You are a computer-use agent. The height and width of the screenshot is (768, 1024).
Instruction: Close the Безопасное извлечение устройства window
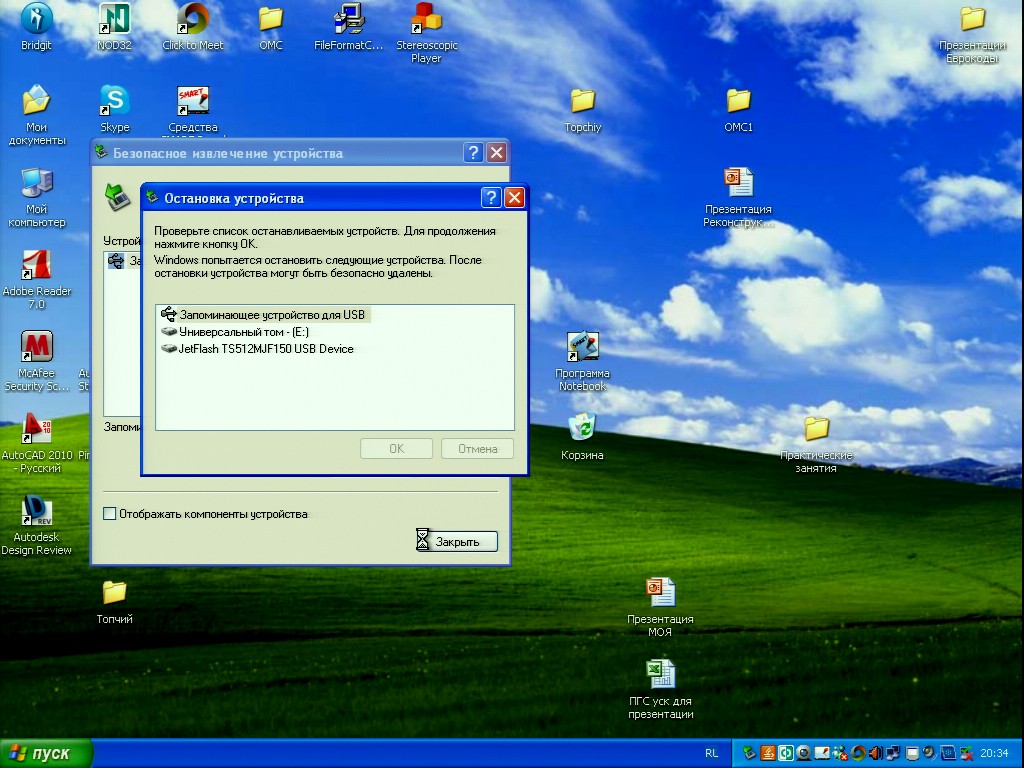[x=496, y=153]
